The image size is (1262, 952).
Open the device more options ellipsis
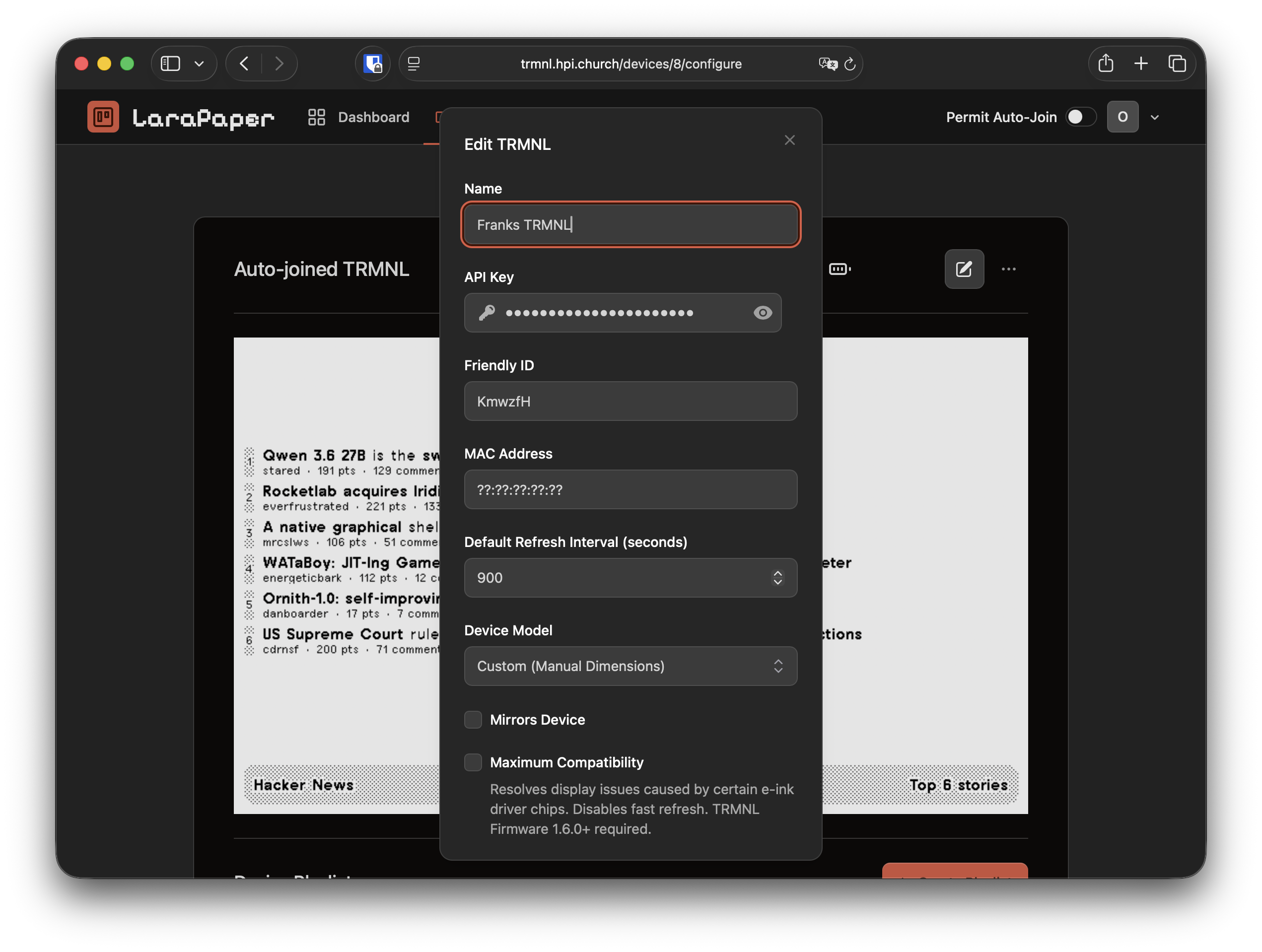click(1008, 269)
